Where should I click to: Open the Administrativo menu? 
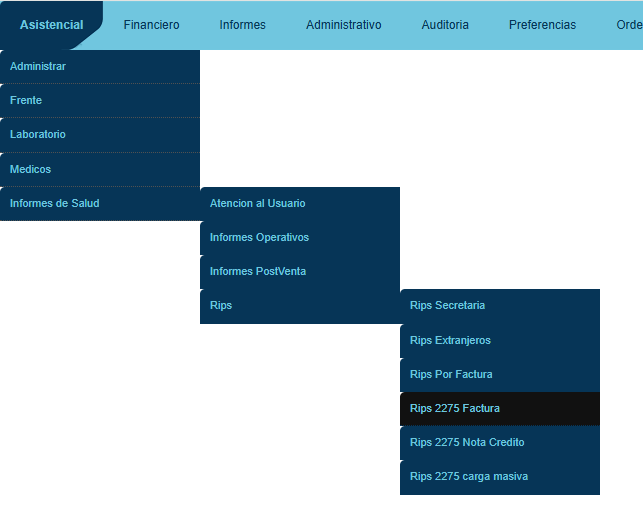click(x=343, y=25)
